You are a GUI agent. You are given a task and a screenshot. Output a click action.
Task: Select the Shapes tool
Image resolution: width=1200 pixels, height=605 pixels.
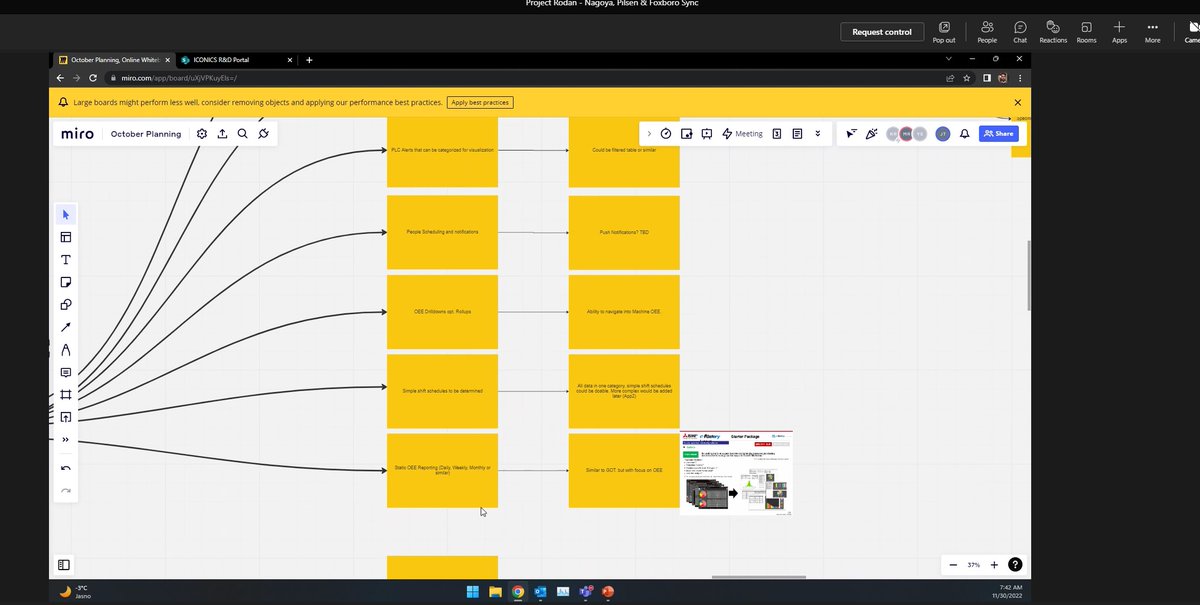click(66, 304)
